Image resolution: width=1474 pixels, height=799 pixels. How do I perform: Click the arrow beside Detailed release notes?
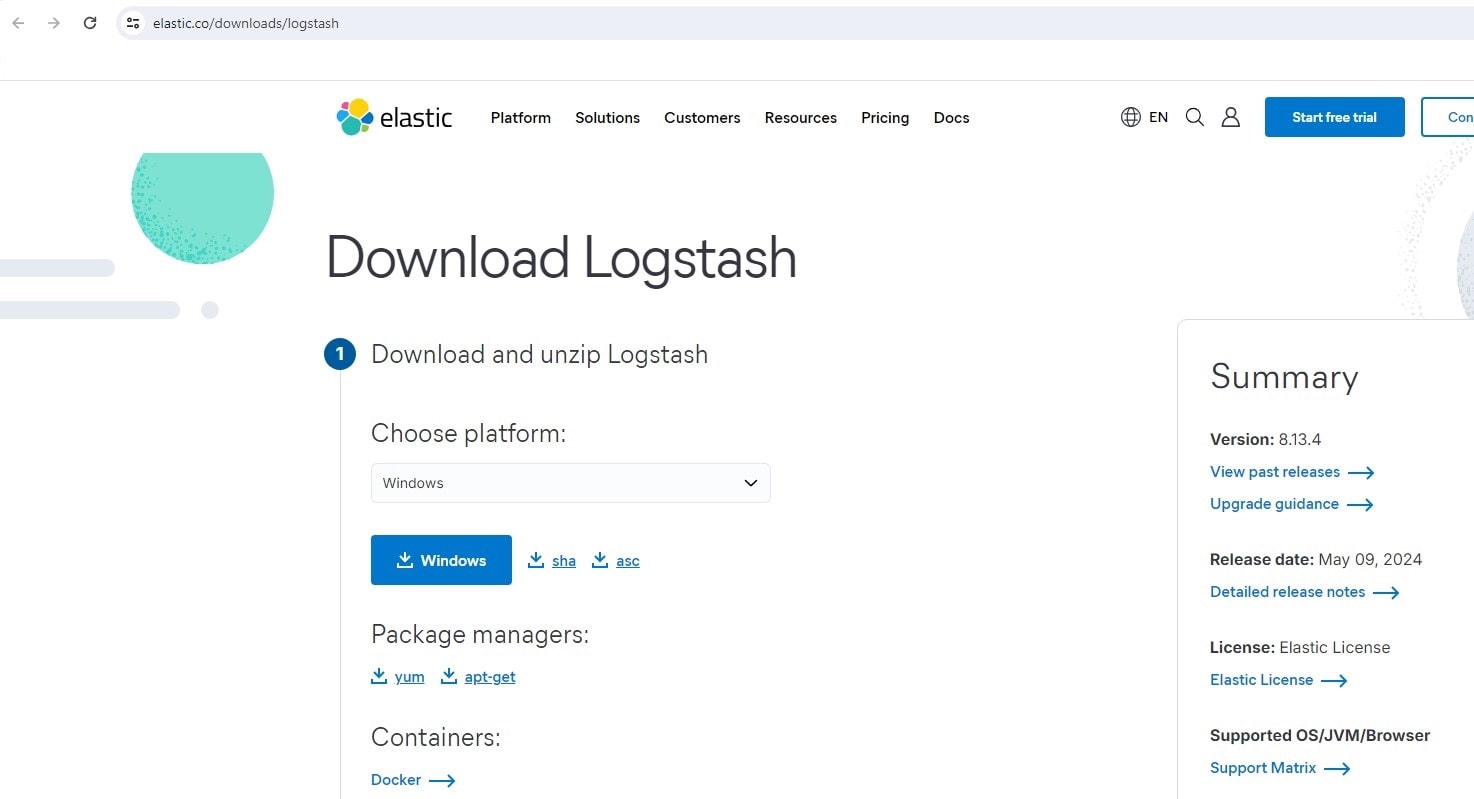coord(1386,593)
